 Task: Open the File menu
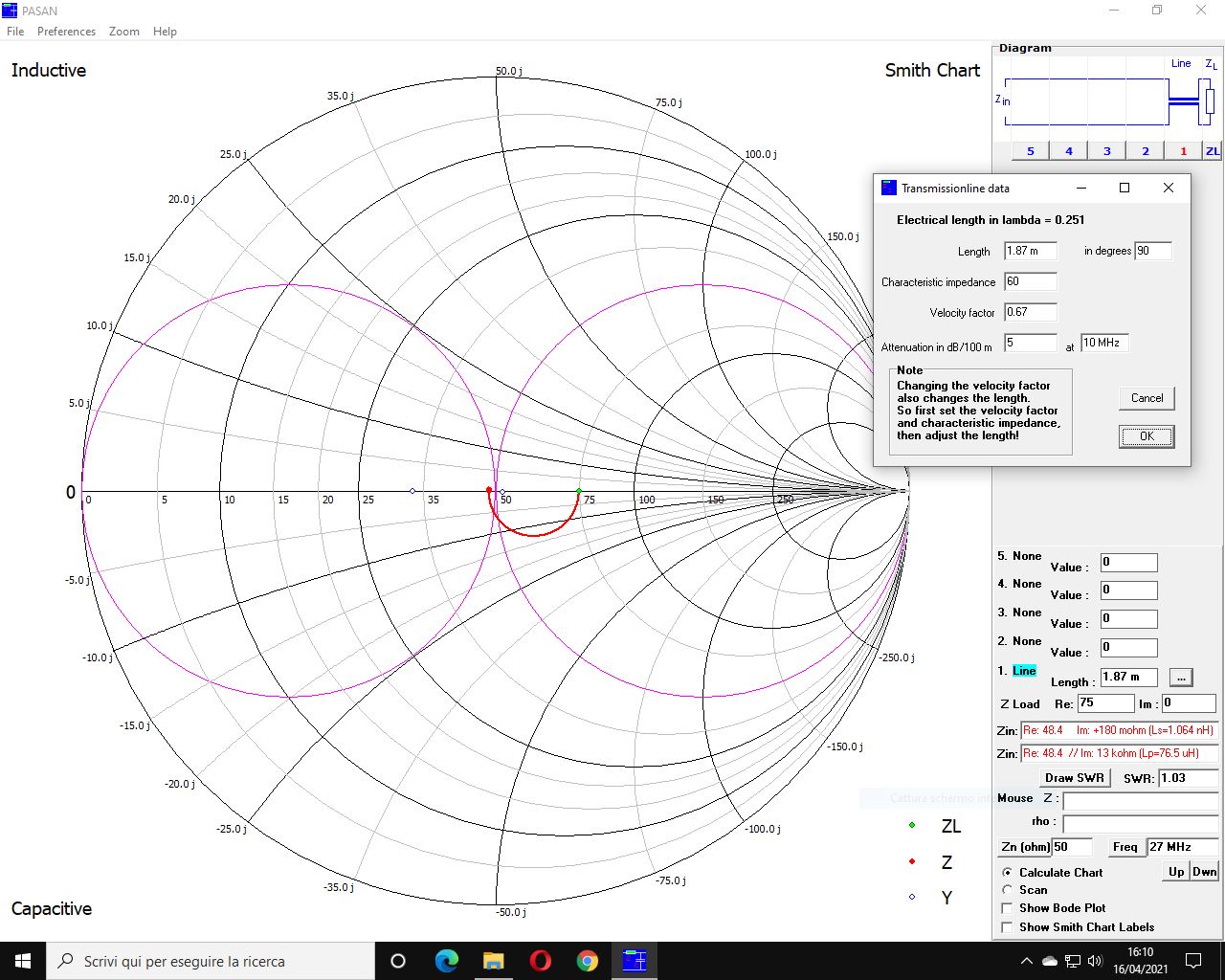15,32
